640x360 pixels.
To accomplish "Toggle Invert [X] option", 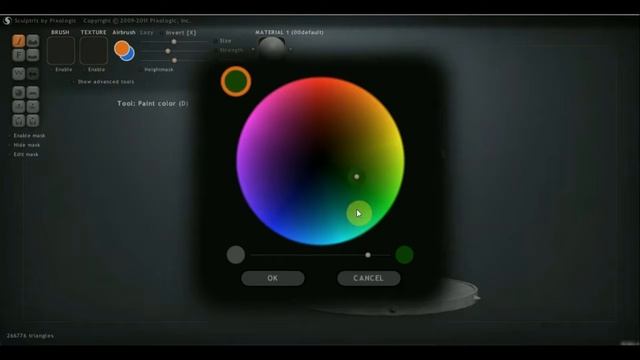I will [x=180, y=32].
